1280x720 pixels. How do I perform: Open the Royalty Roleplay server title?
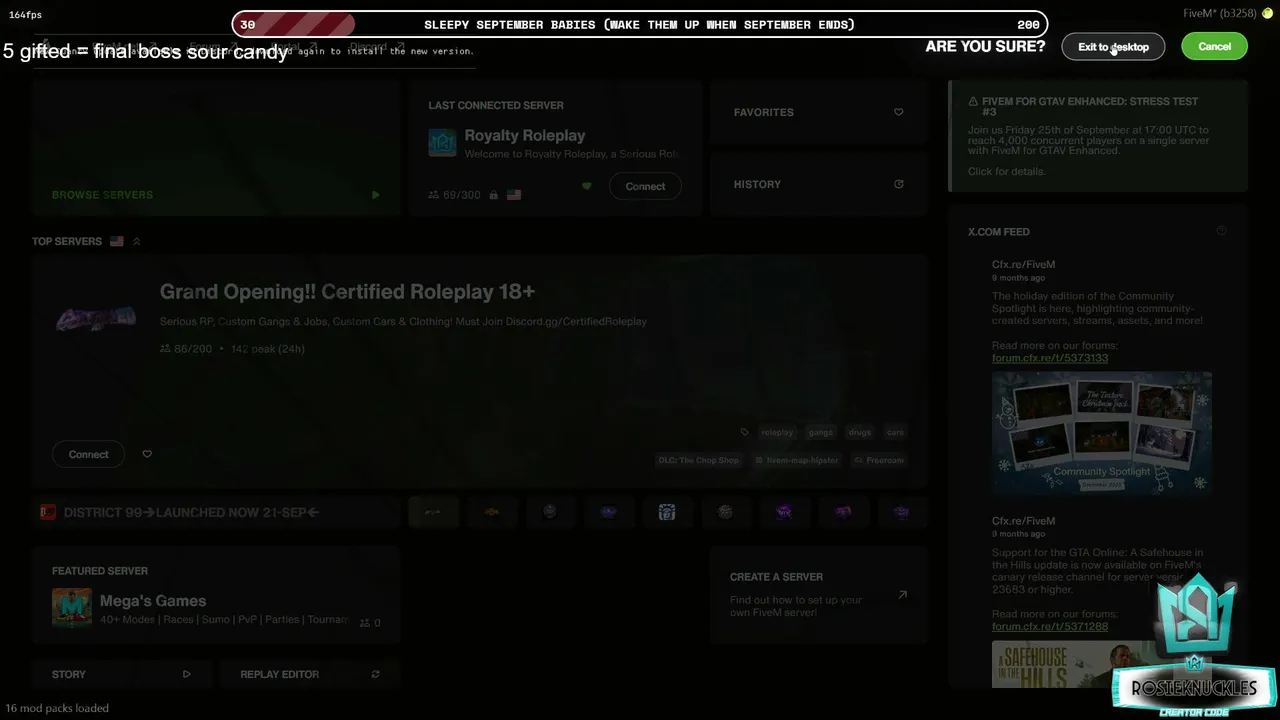tap(524, 135)
